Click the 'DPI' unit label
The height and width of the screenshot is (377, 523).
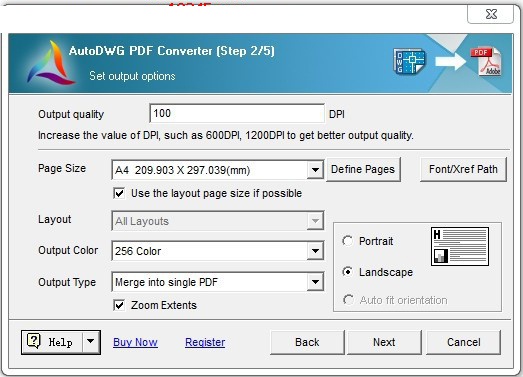point(337,114)
